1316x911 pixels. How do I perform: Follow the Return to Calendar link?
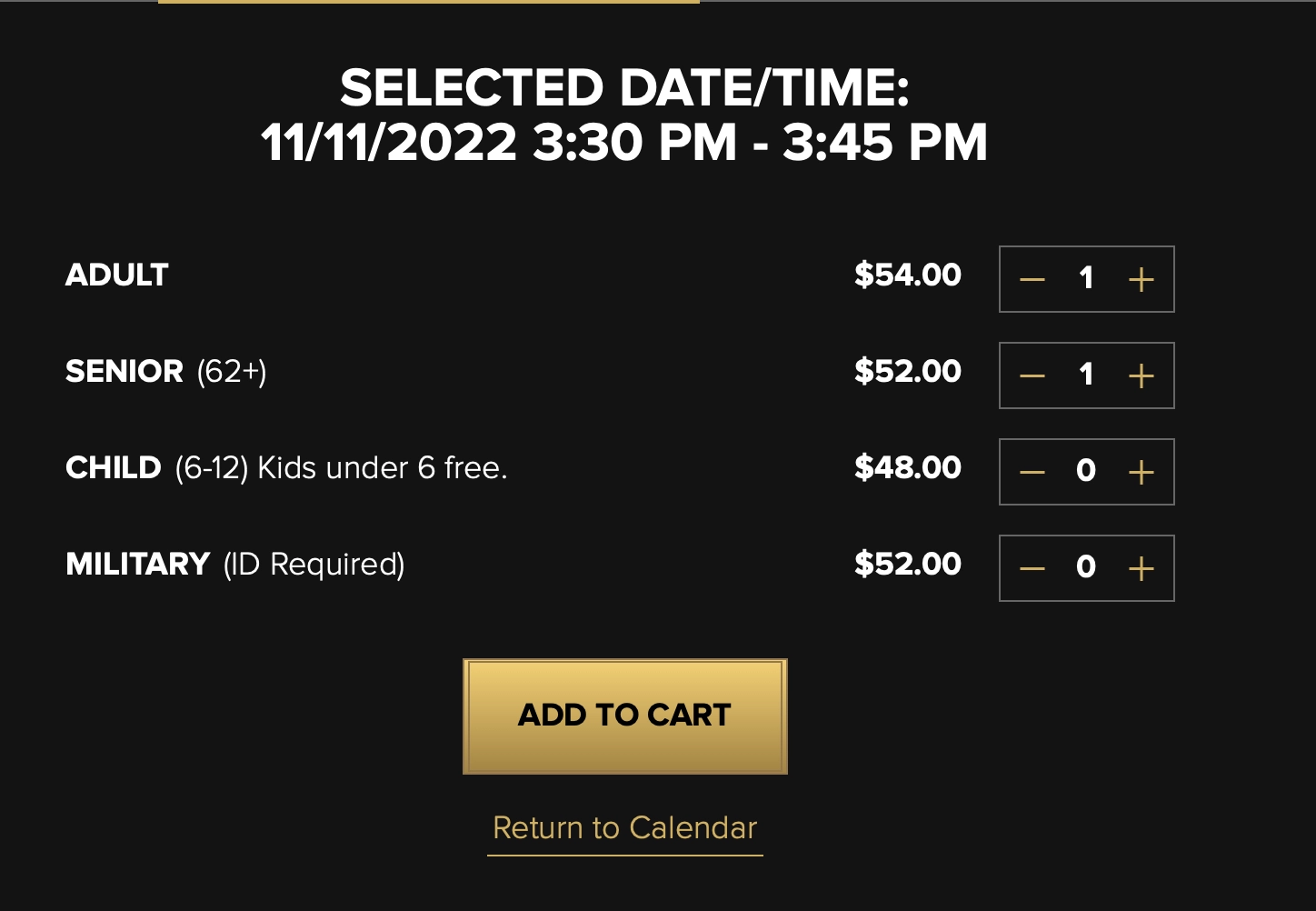624,828
